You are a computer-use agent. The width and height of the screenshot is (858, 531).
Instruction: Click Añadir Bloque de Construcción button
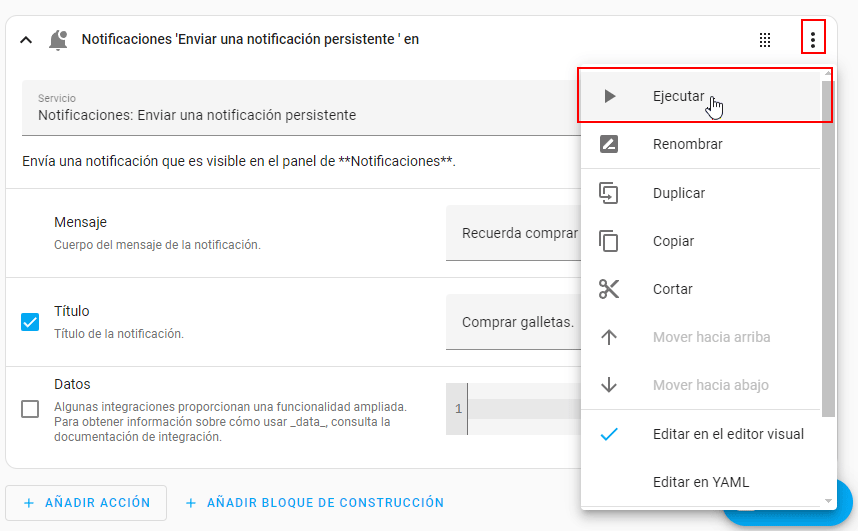pyautogui.click(x=314, y=503)
